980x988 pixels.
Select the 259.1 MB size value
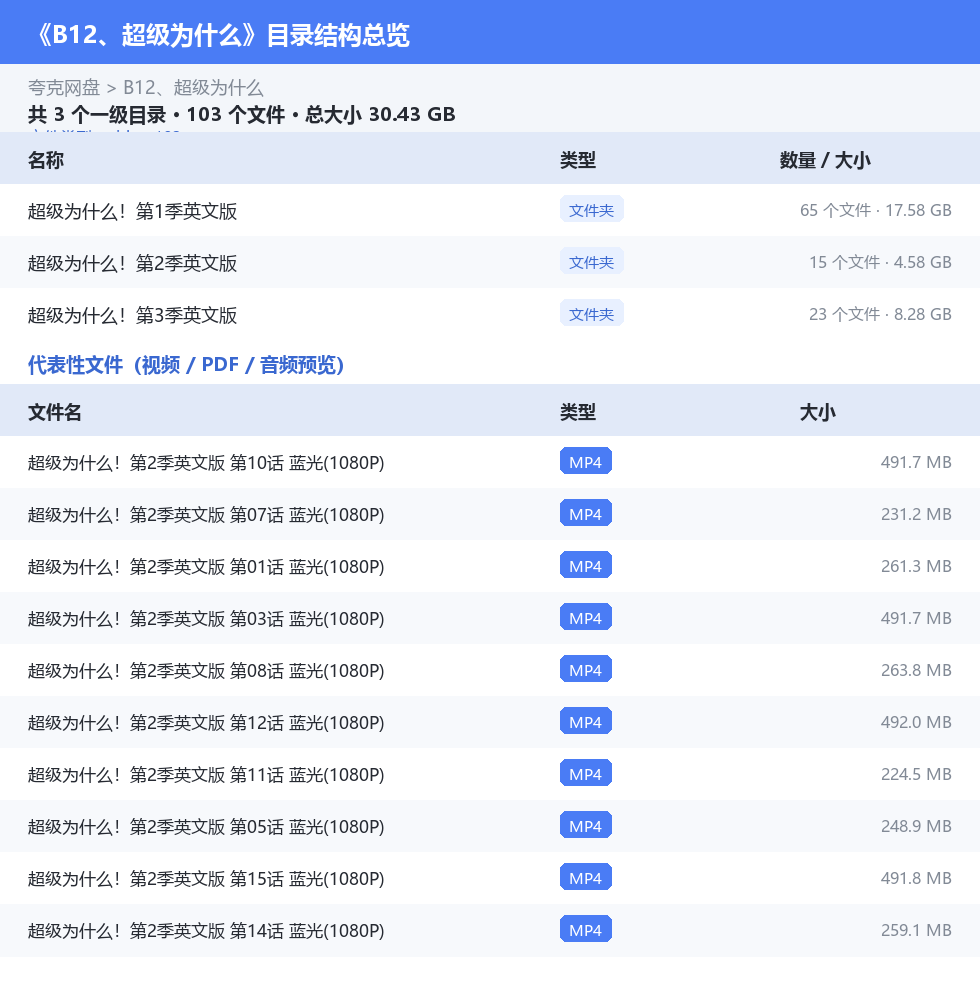[916, 930]
